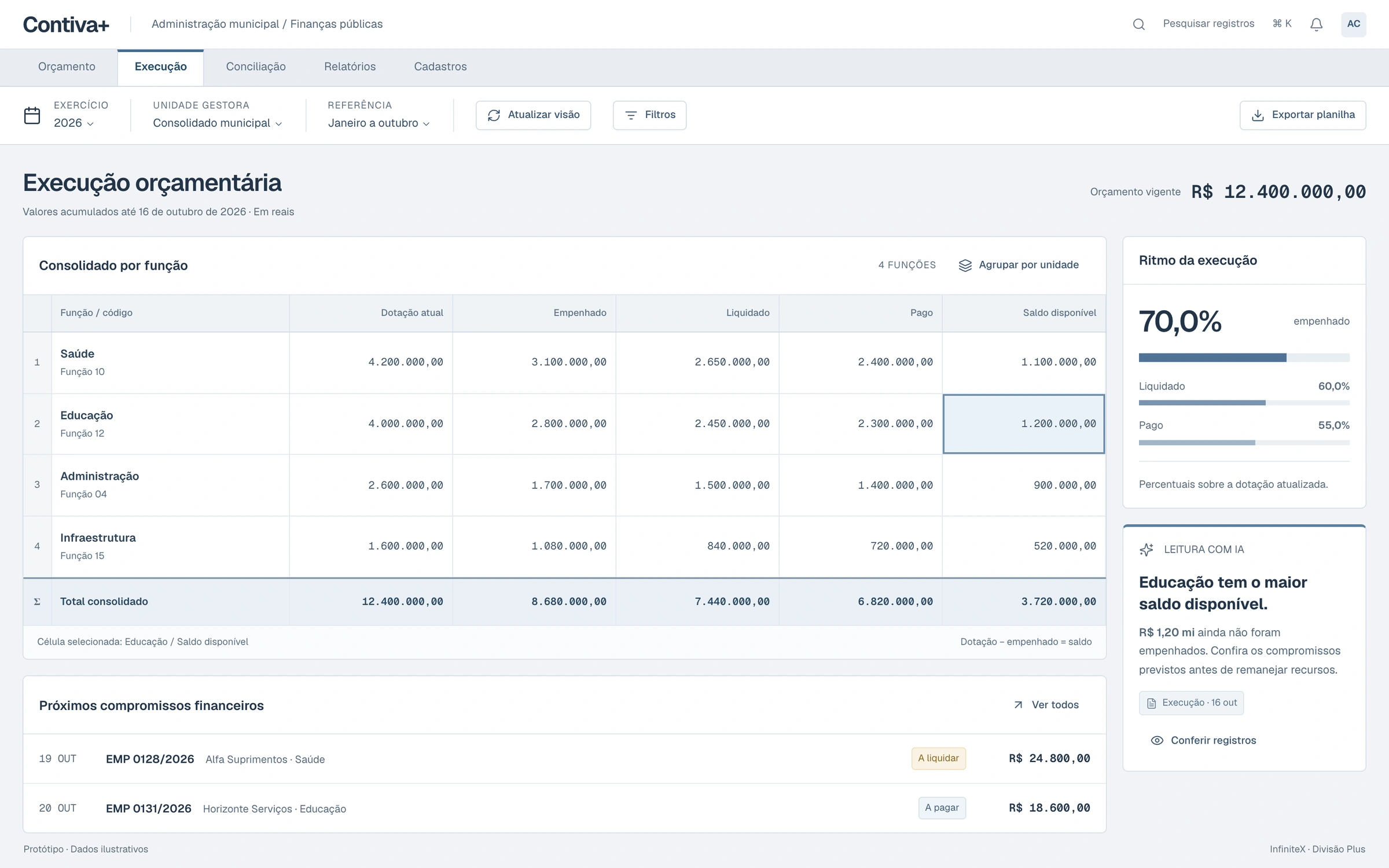
Task: Click the Contiva+ logo
Action: [66, 24]
